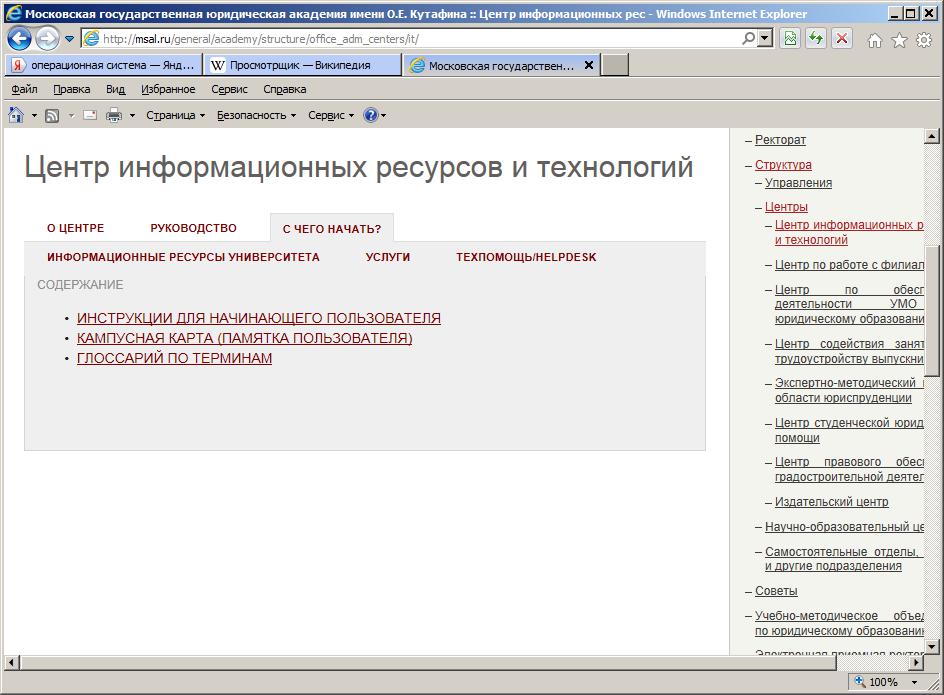This screenshot has width=944, height=695.
Task: Select the О ЦЕНТРЕ page tab
Action: coord(75,228)
